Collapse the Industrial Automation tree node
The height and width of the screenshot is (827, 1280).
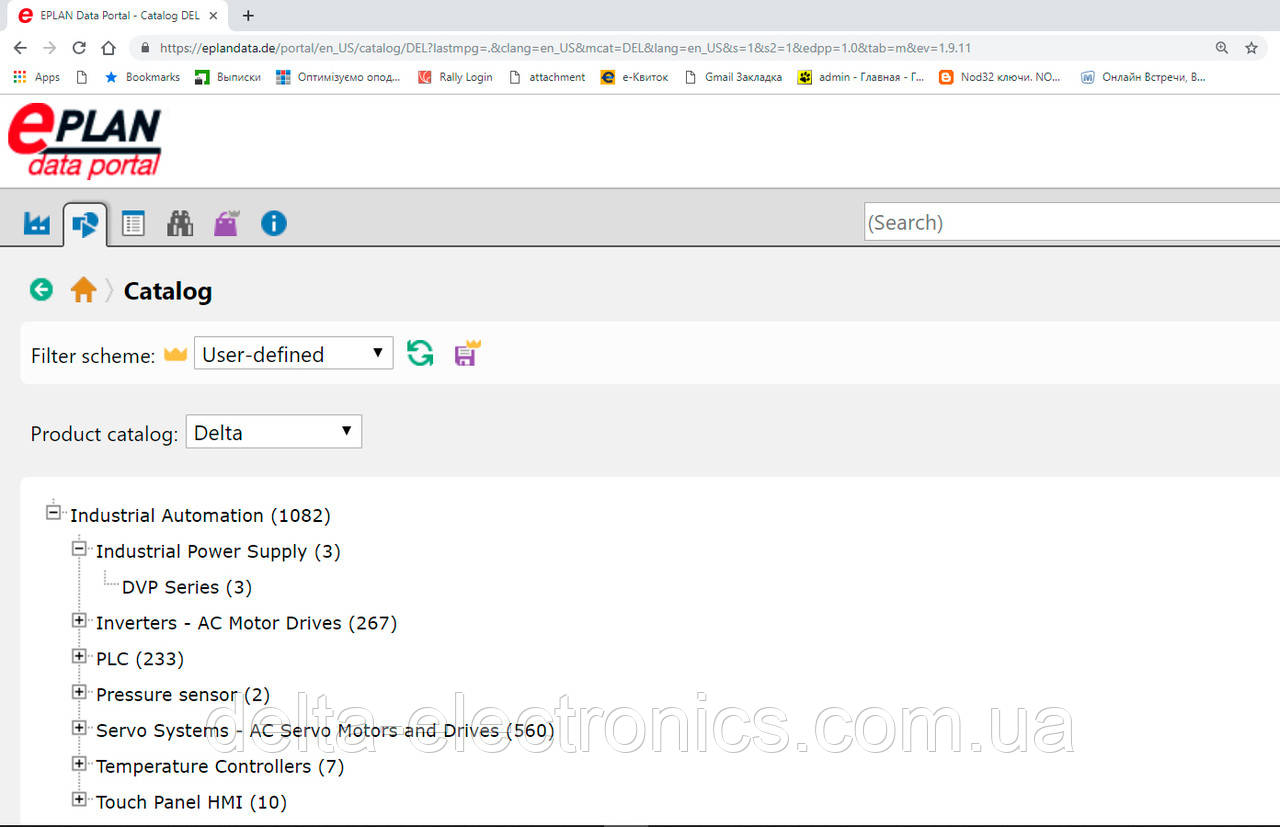53,512
